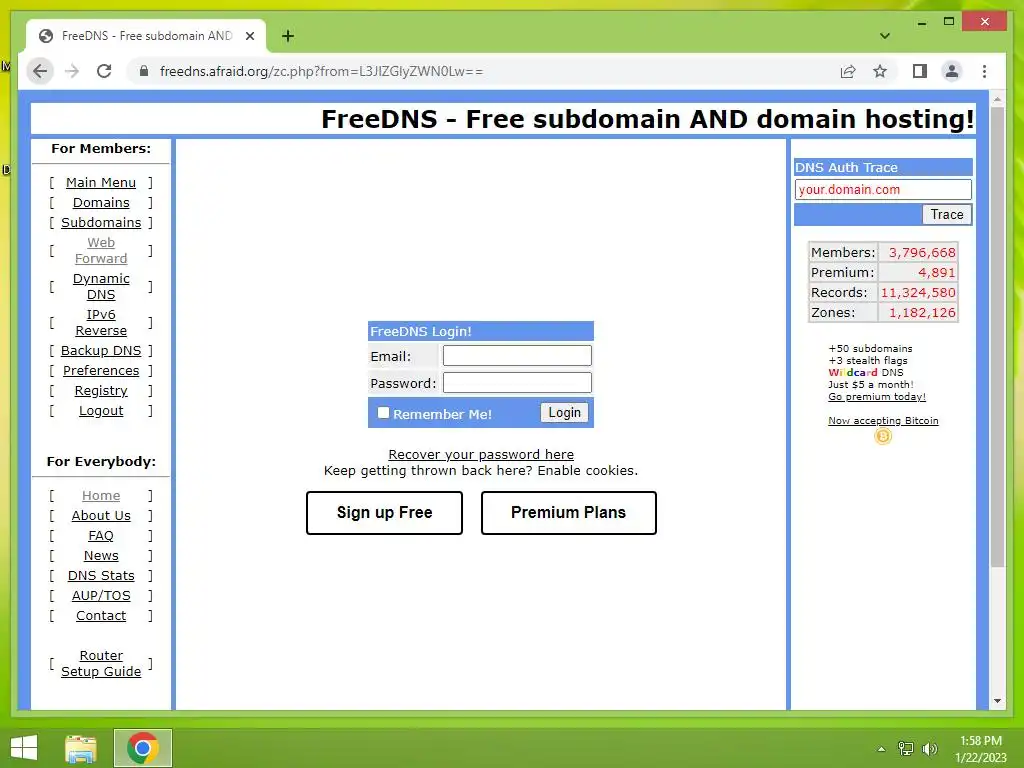Click the taskbar clock and date

click(980, 749)
